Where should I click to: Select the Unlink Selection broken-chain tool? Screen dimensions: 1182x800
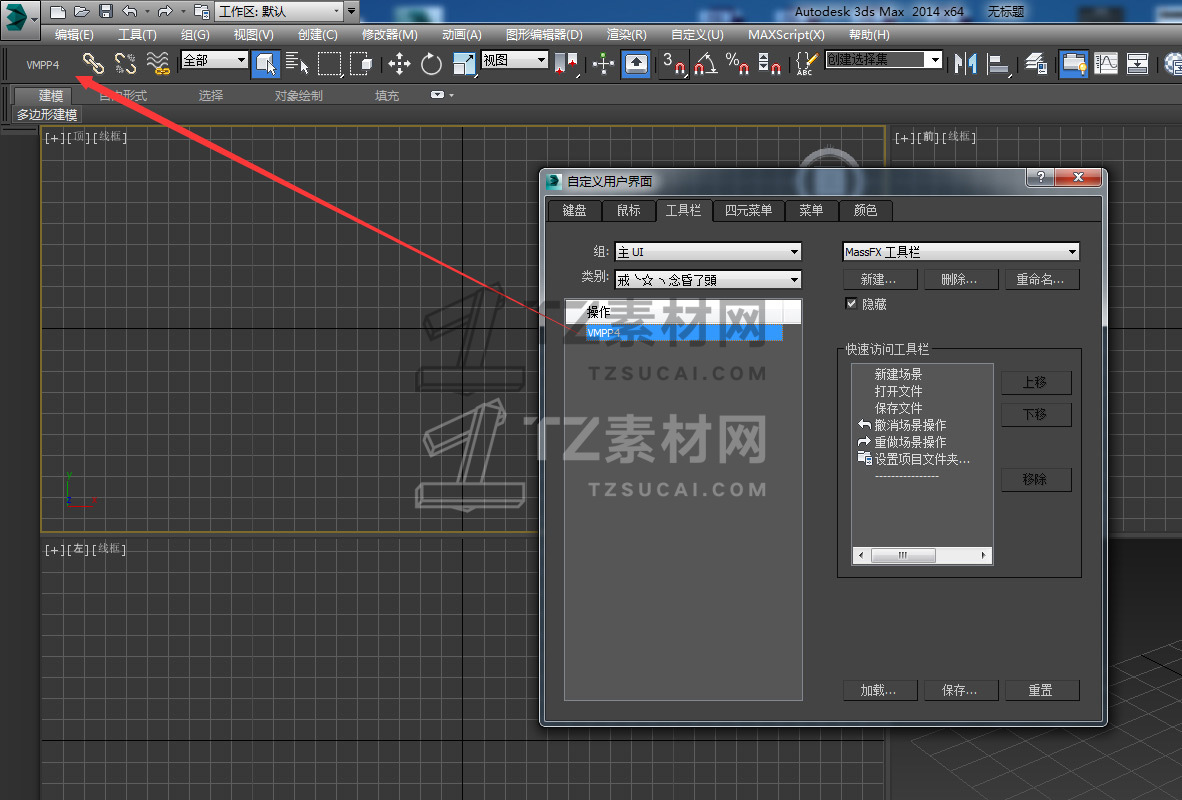pos(125,64)
